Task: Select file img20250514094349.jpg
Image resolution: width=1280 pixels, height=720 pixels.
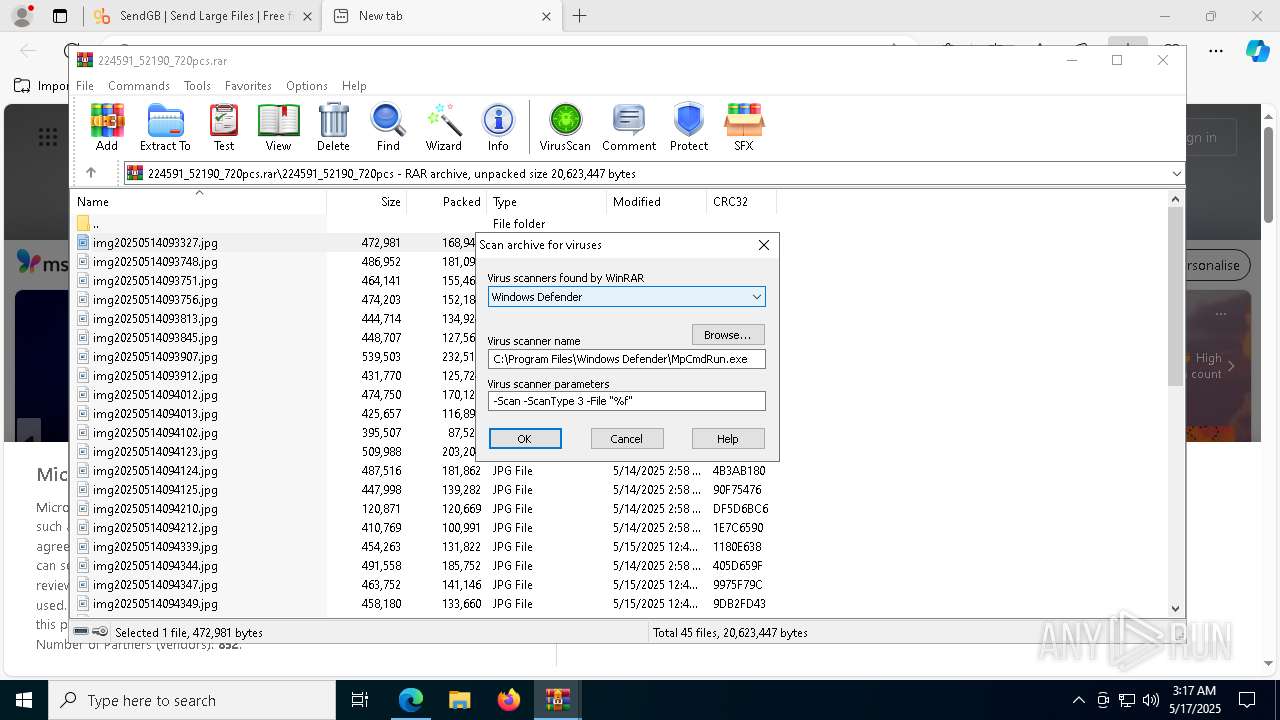Action: pos(155,604)
